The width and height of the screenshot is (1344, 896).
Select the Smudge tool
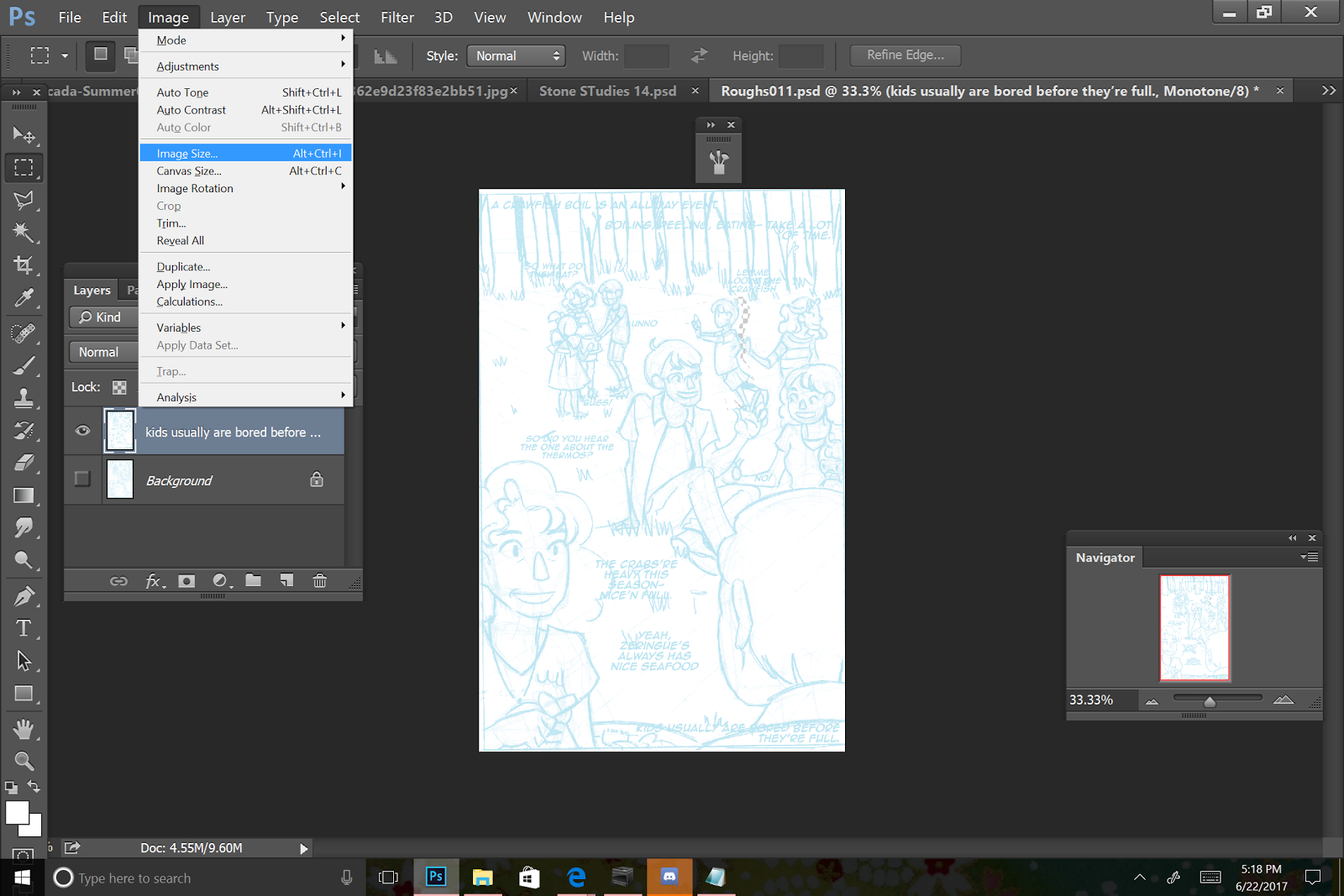(24, 527)
